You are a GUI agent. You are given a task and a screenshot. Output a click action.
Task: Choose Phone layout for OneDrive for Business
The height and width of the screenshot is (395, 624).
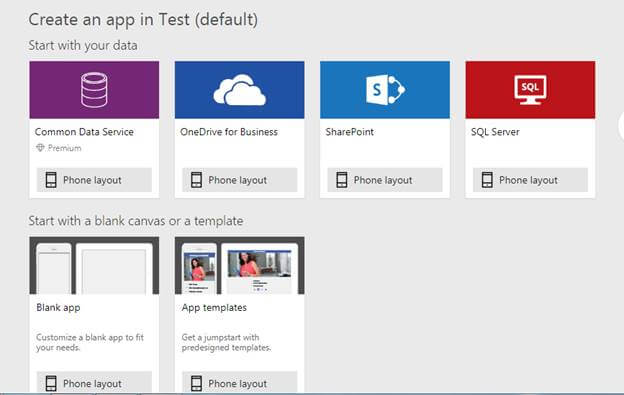pos(240,180)
